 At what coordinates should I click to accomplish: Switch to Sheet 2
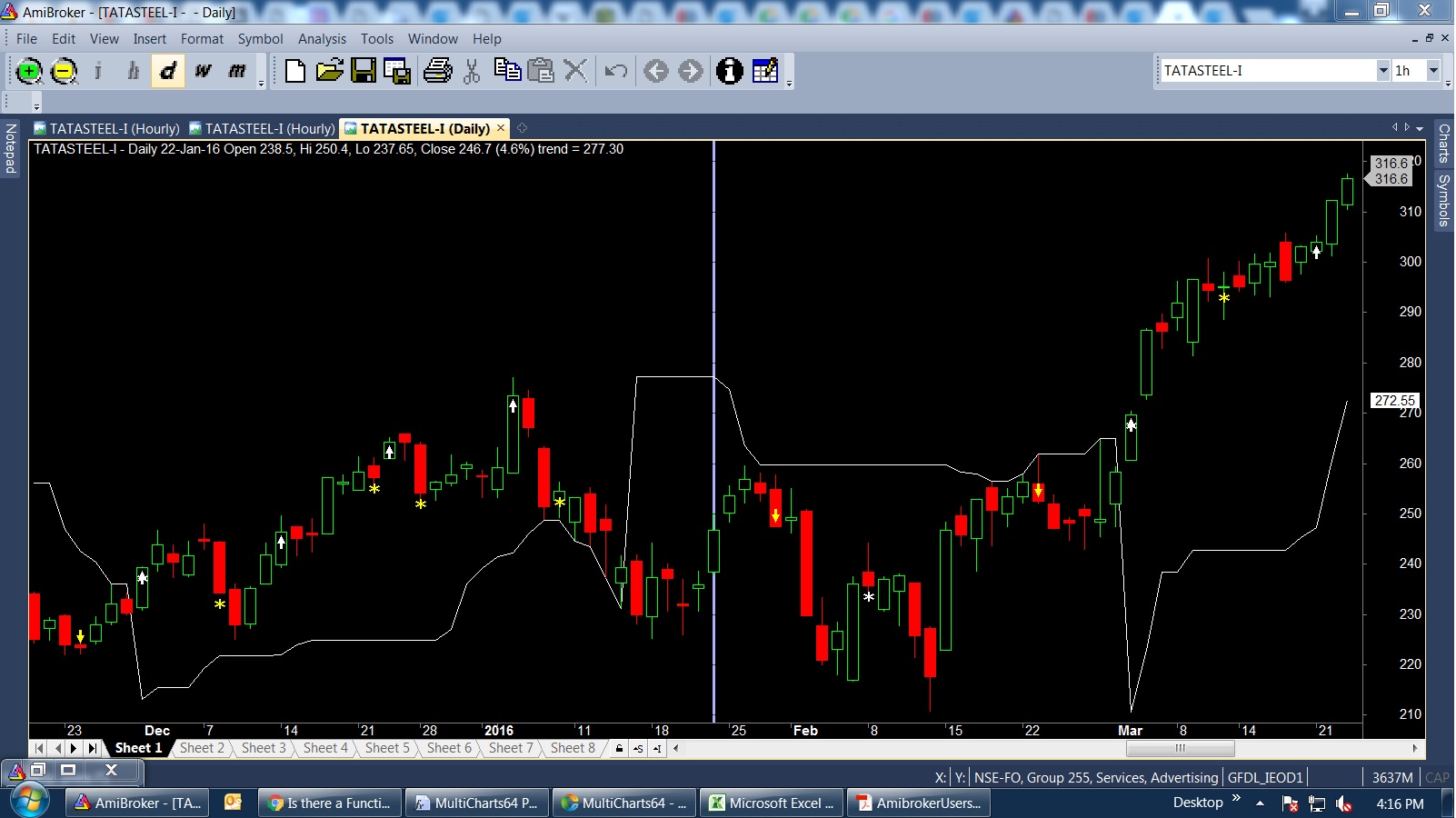point(202,748)
